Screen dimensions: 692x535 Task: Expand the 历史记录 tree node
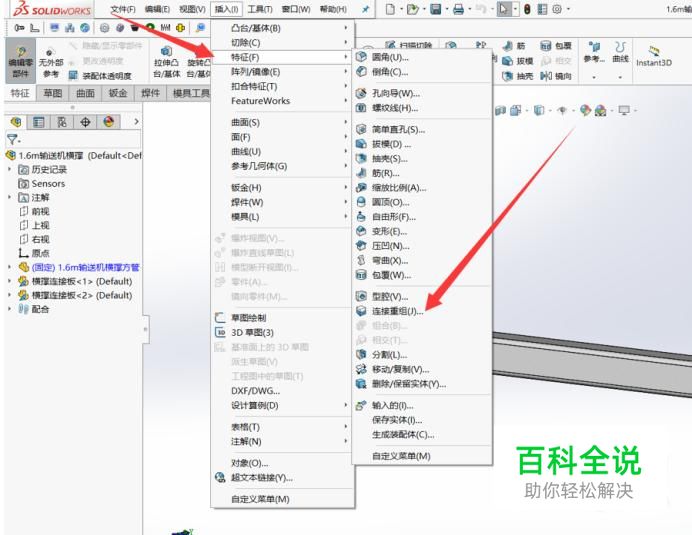pos(9,170)
